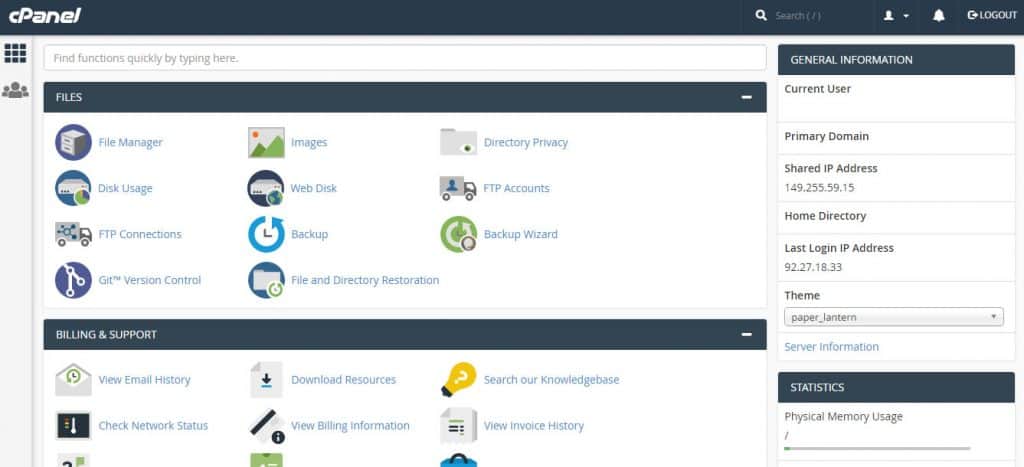Click the shared IP 149.255.59.15
The height and width of the screenshot is (467, 1024).
pyautogui.click(x=819, y=188)
